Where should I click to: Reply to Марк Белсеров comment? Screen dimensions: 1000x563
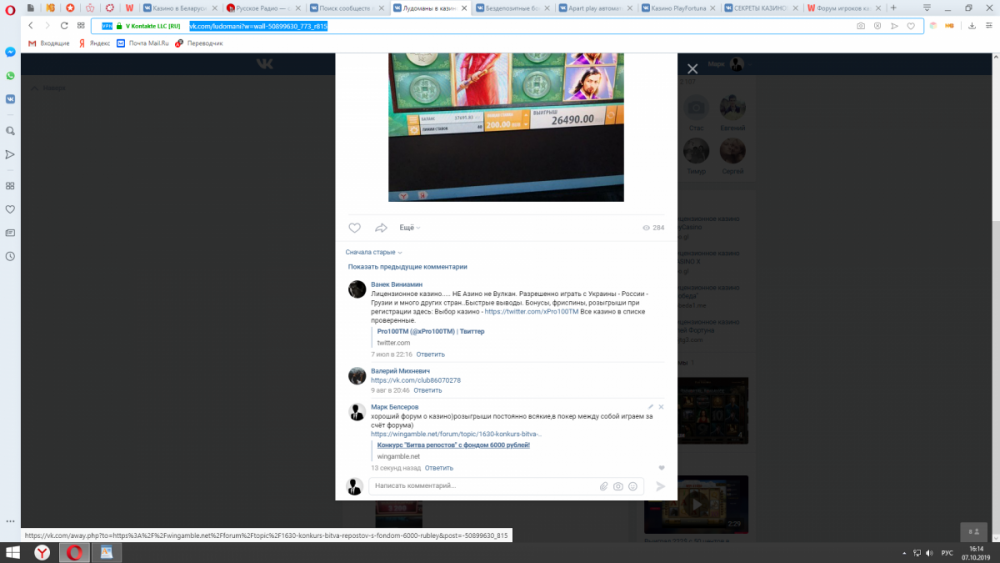coord(439,468)
